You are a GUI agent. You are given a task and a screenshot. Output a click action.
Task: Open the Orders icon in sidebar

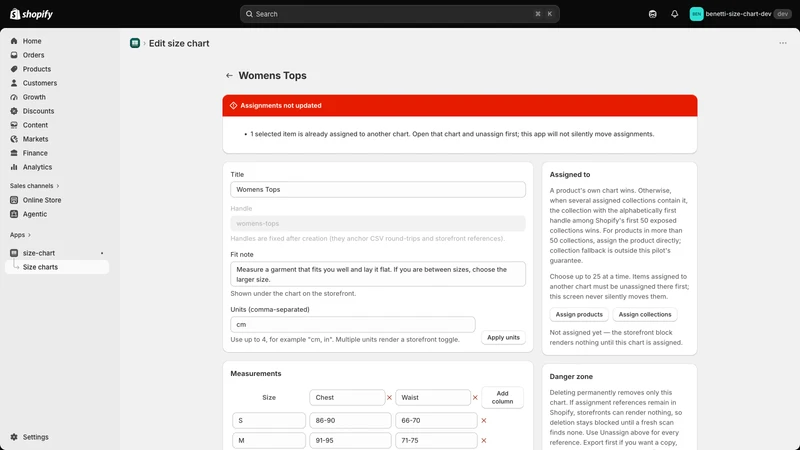(x=14, y=55)
